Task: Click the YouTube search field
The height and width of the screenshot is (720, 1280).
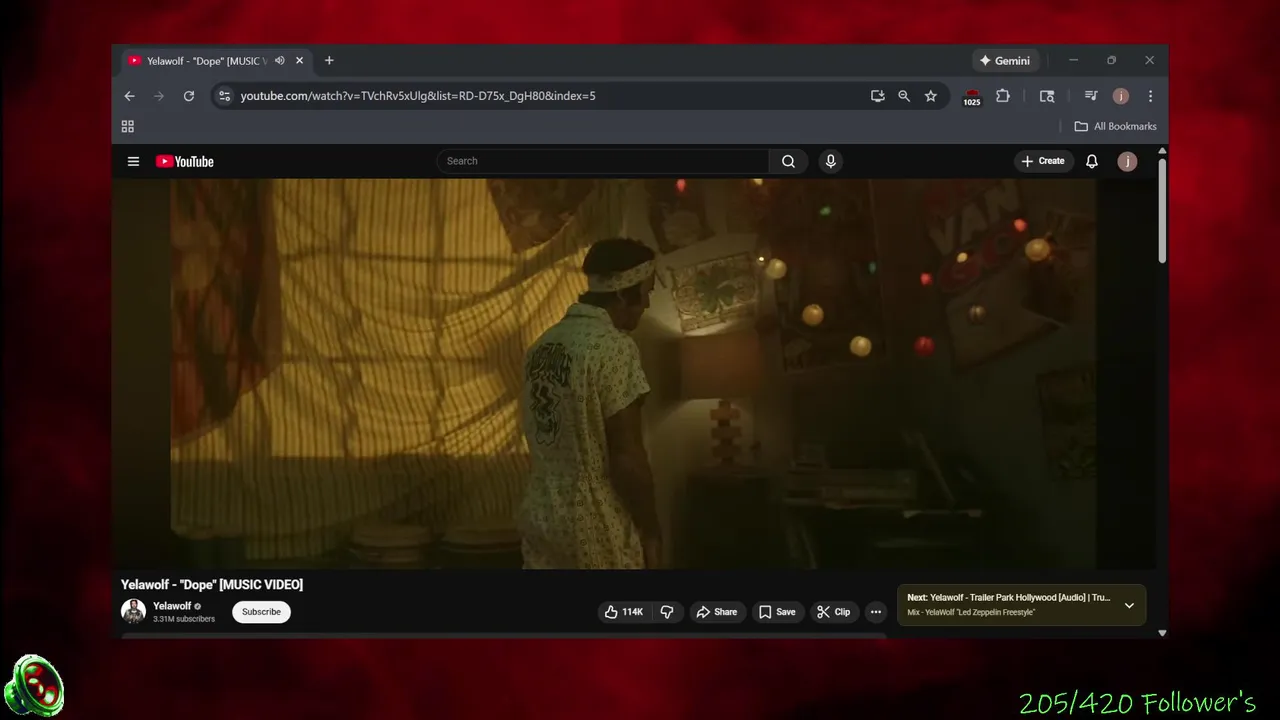Action: pyautogui.click(x=603, y=161)
